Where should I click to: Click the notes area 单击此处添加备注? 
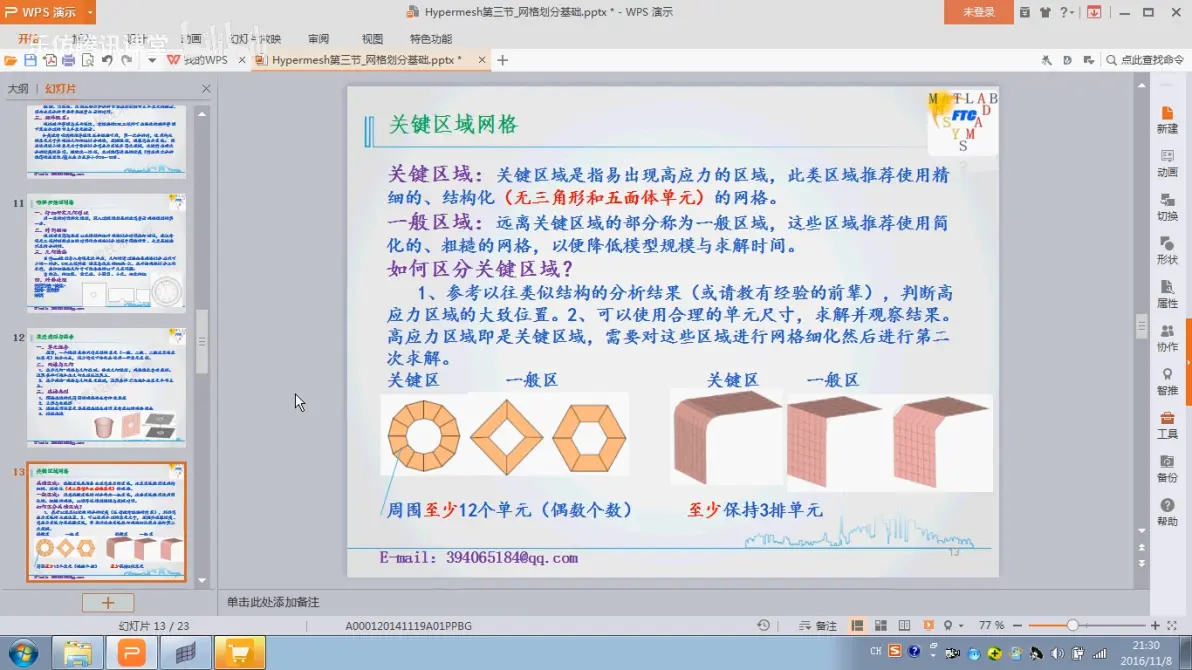pos(273,602)
